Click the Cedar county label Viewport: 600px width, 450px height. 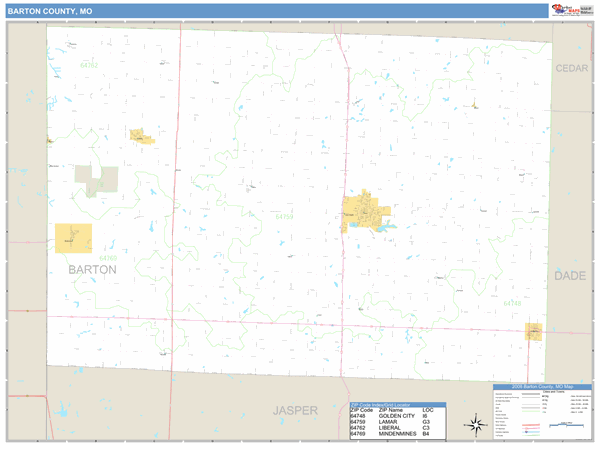tap(574, 68)
